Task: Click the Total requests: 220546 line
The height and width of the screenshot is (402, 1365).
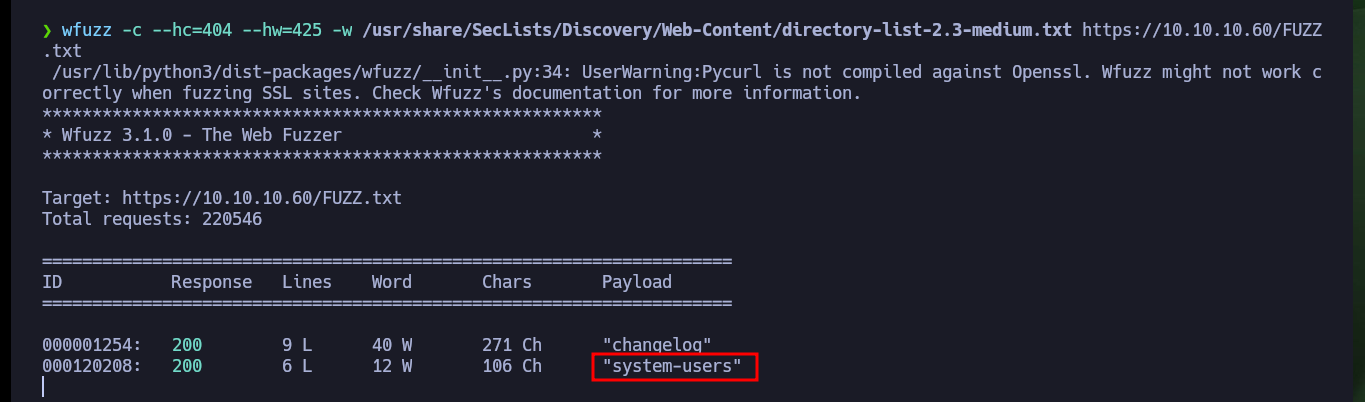Action: (x=152, y=218)
